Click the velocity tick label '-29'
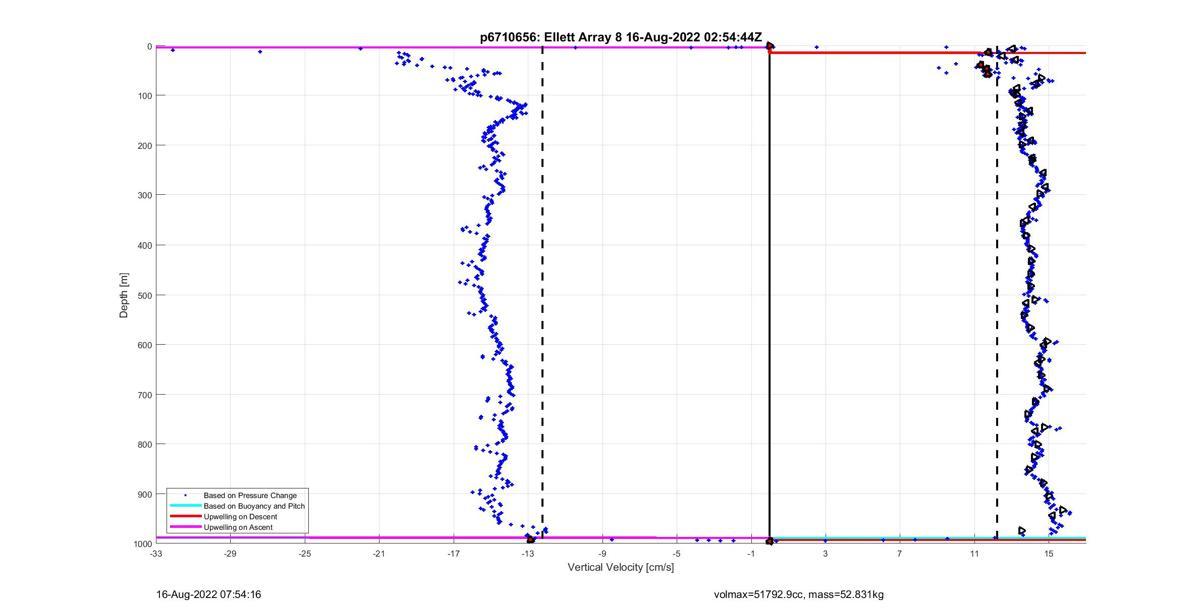The image size is (1200, 611). tap(230, 553)
